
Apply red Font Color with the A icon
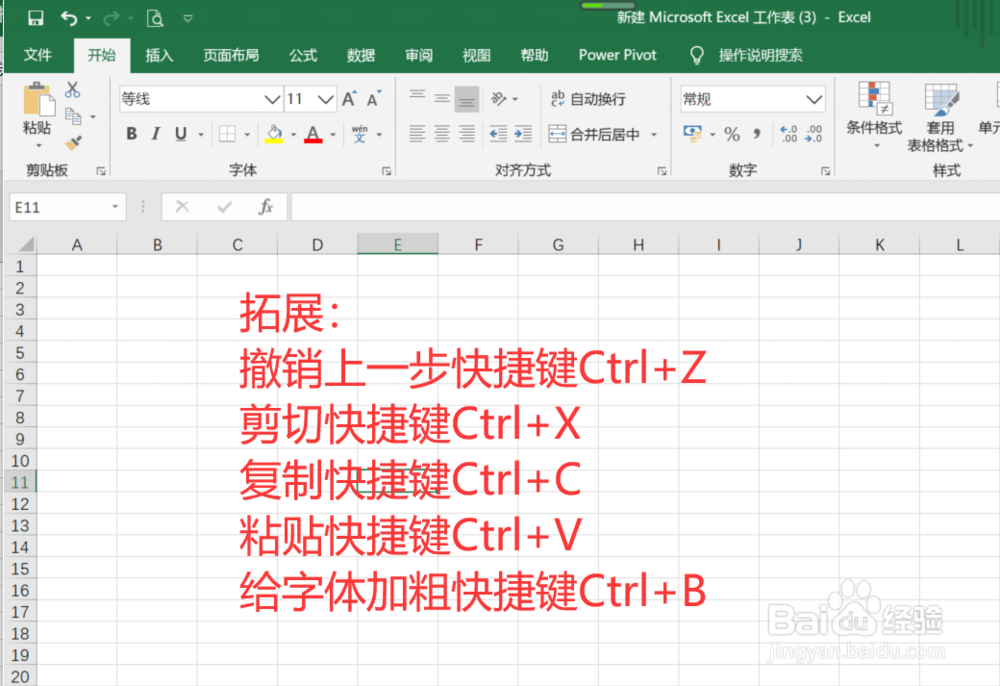314,133
